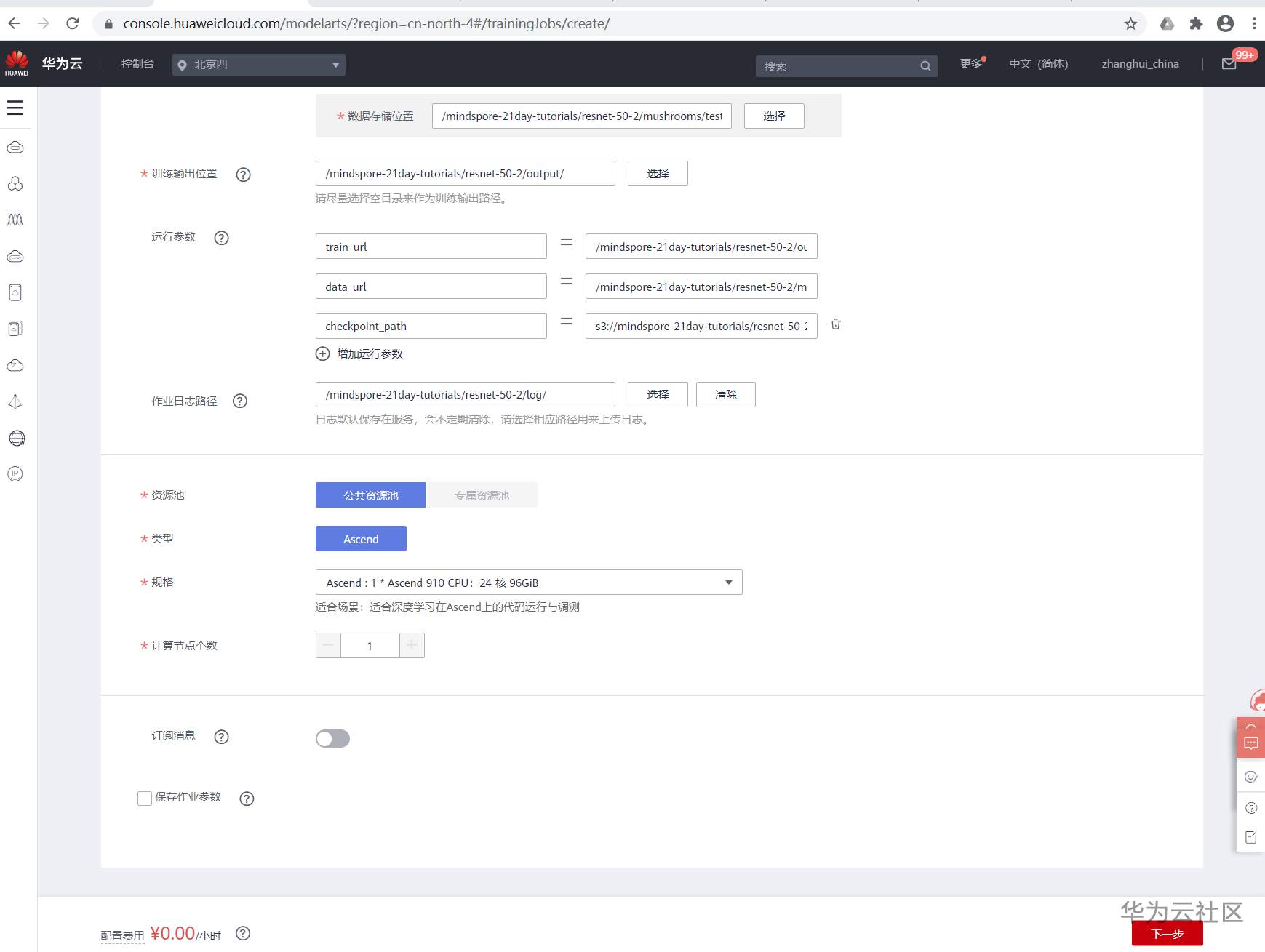
Task: Show help for 作业日志路径
Action: (x=240, y=401)
